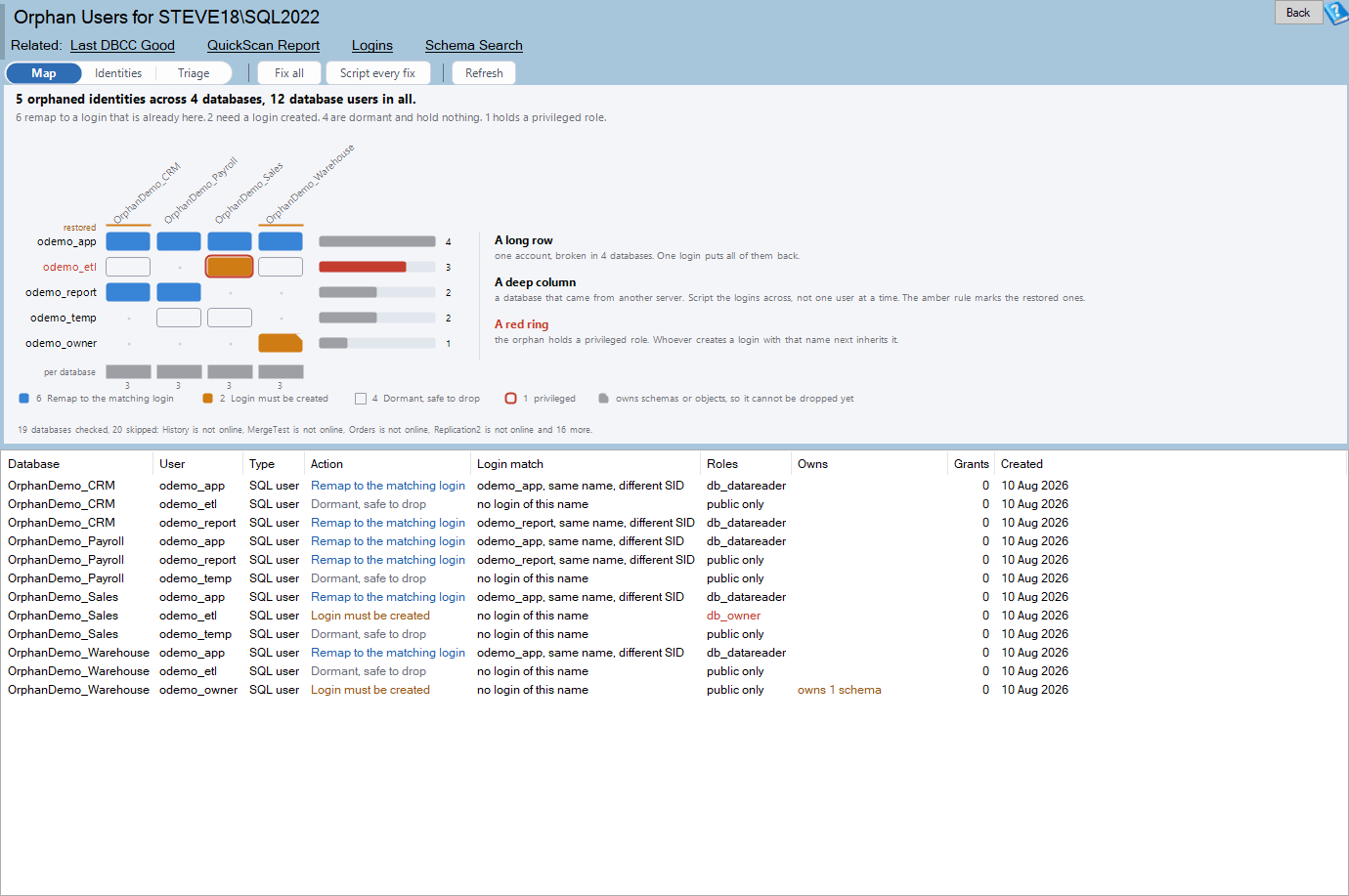Sort by the Database column header
The width and height of the screenshot is (1349, 896).
(x=76, y=464)
